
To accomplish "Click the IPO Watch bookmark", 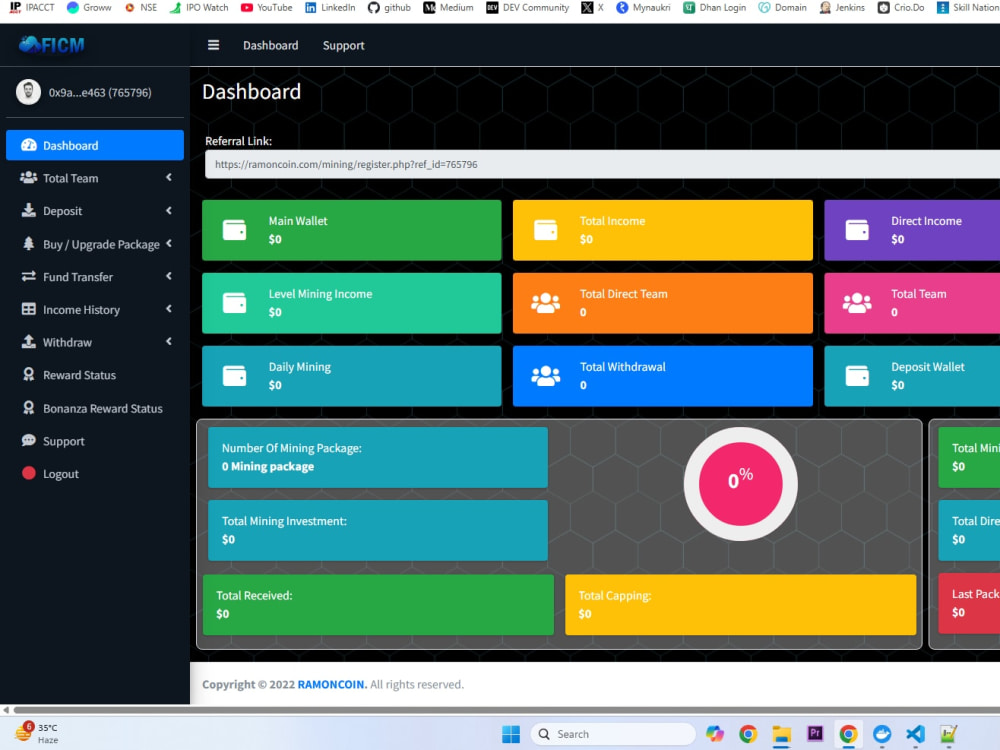I will 198,8.
